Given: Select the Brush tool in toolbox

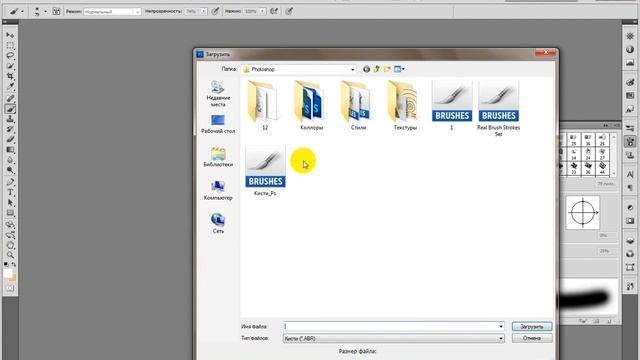Looking at the screenshot, I should click(10, 109).
